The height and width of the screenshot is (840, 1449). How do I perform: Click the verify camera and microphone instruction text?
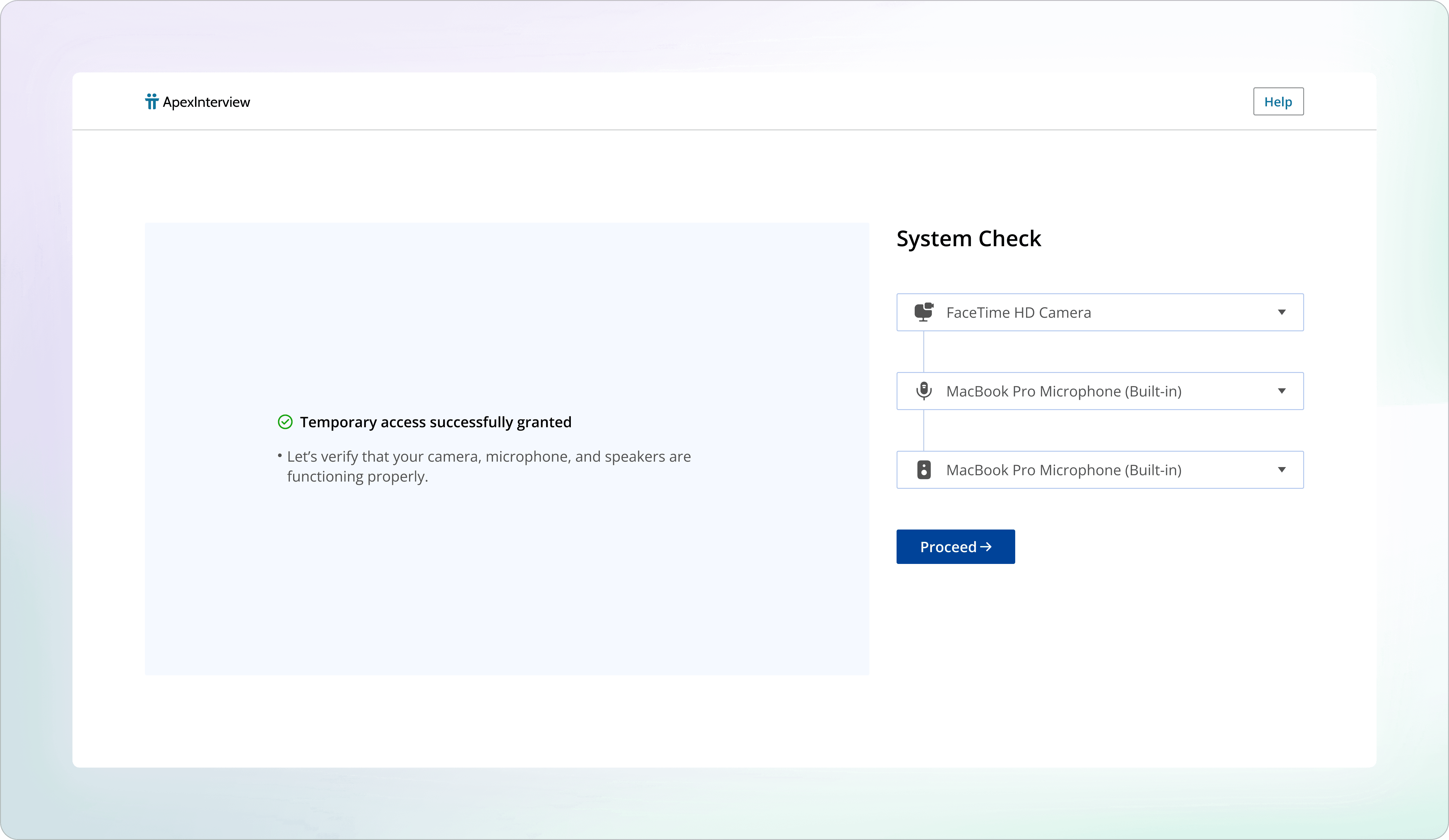[489, 466]
